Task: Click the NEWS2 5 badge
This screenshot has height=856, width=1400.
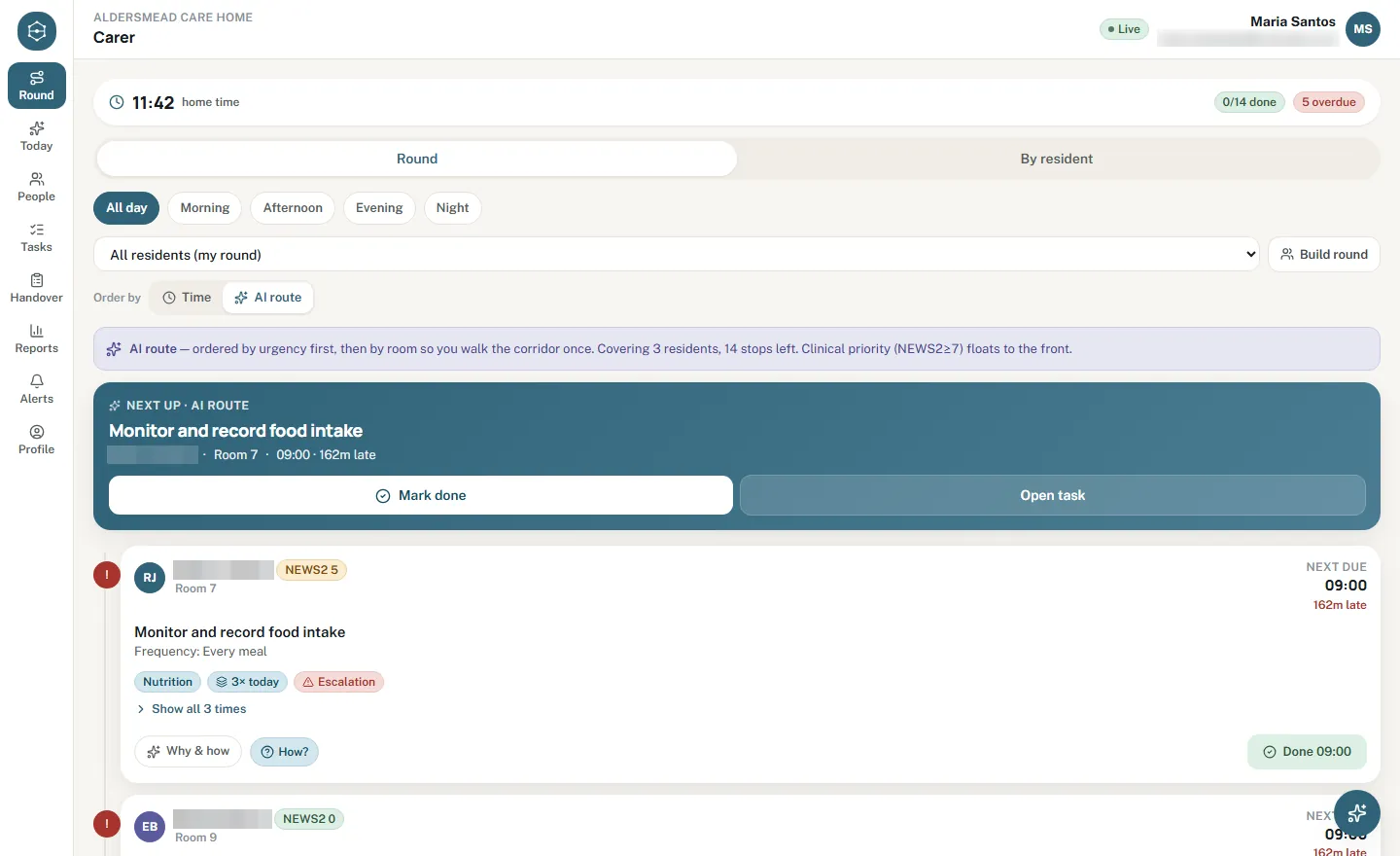Action: point(311,570)
